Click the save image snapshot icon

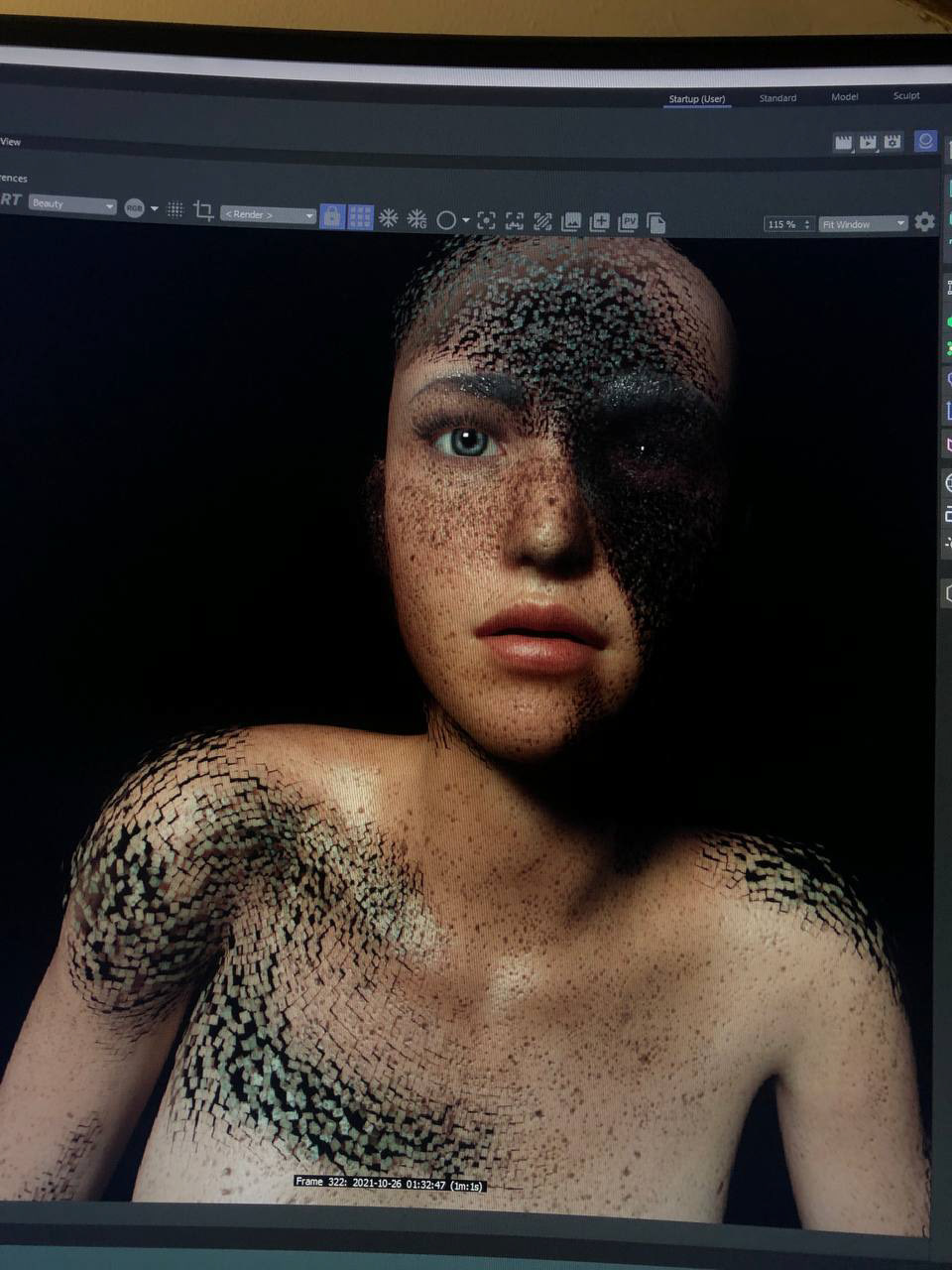click(x=571, y=222)
